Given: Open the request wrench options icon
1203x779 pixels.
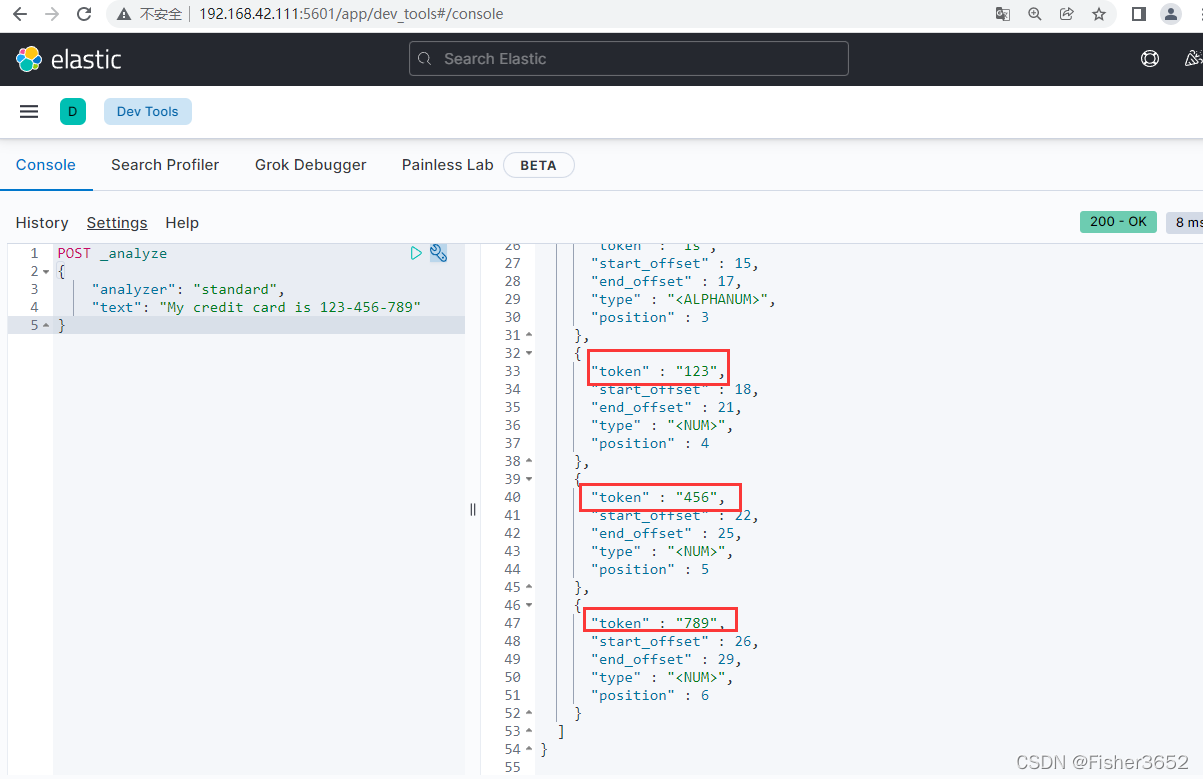Looking at the screenshot, I should click(438, 253).
